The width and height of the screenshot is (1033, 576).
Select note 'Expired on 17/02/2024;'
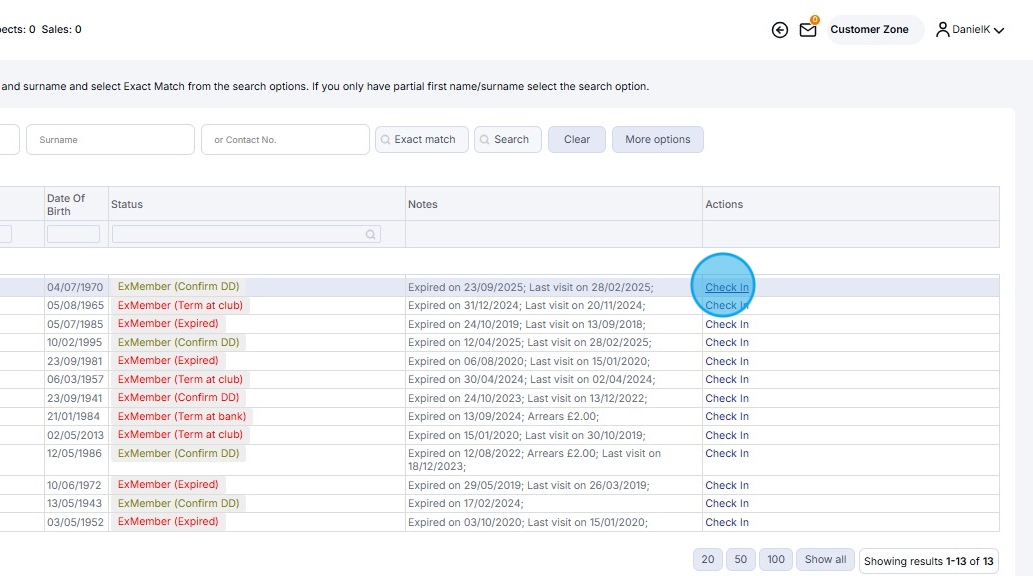[466, 503]
